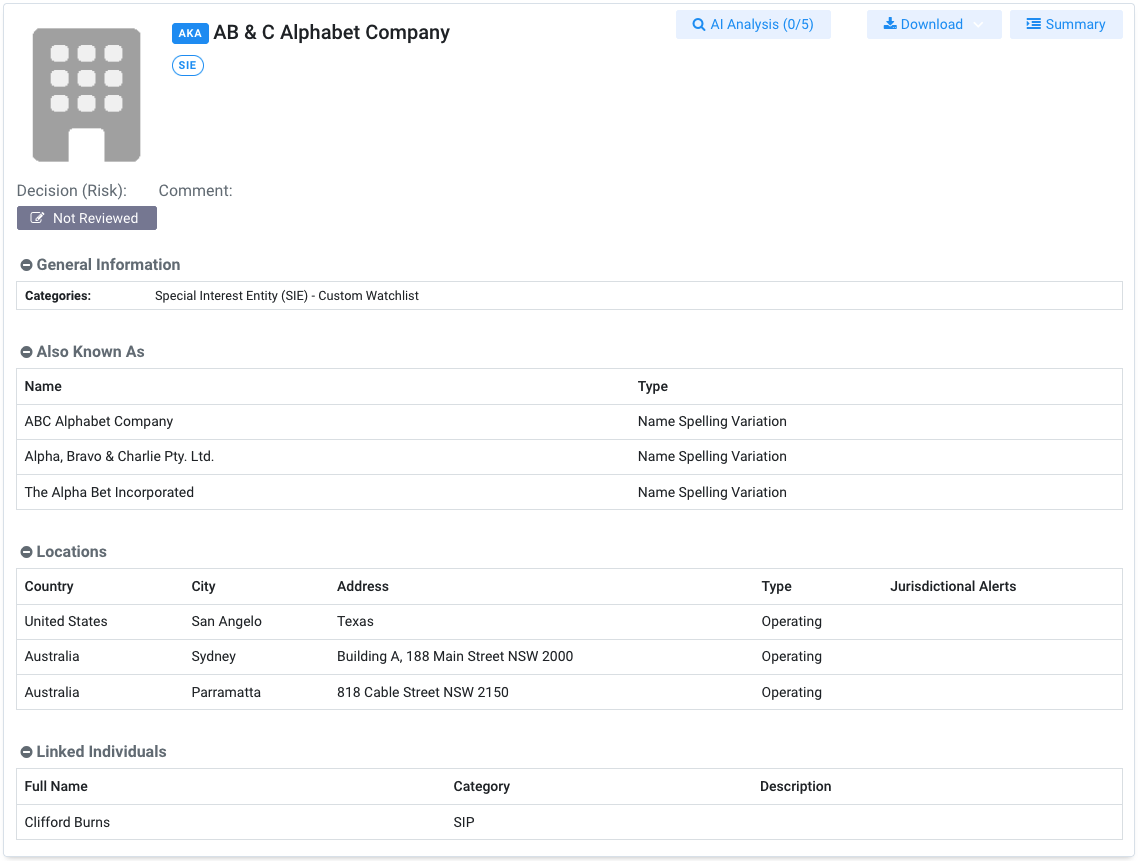Click the Linked Individuals 'Category' header

482,786
